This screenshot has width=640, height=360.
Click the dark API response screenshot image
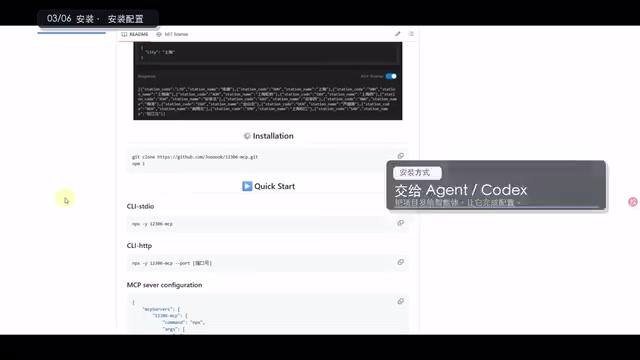[268, 81]
